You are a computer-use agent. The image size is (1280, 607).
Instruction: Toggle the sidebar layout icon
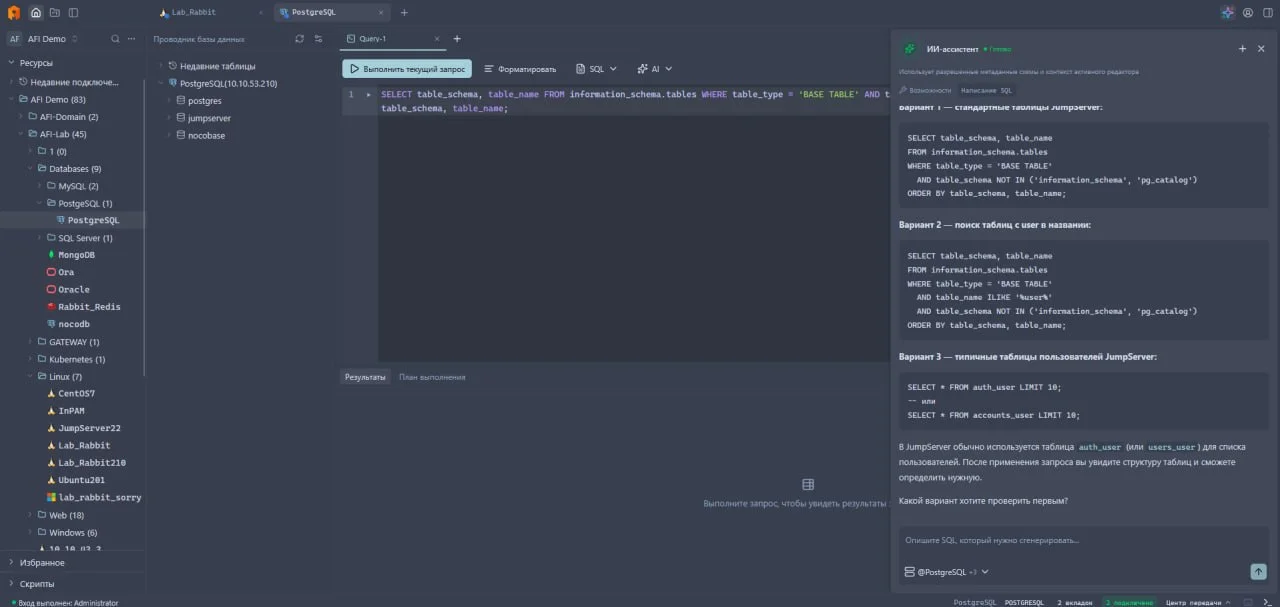74,13
